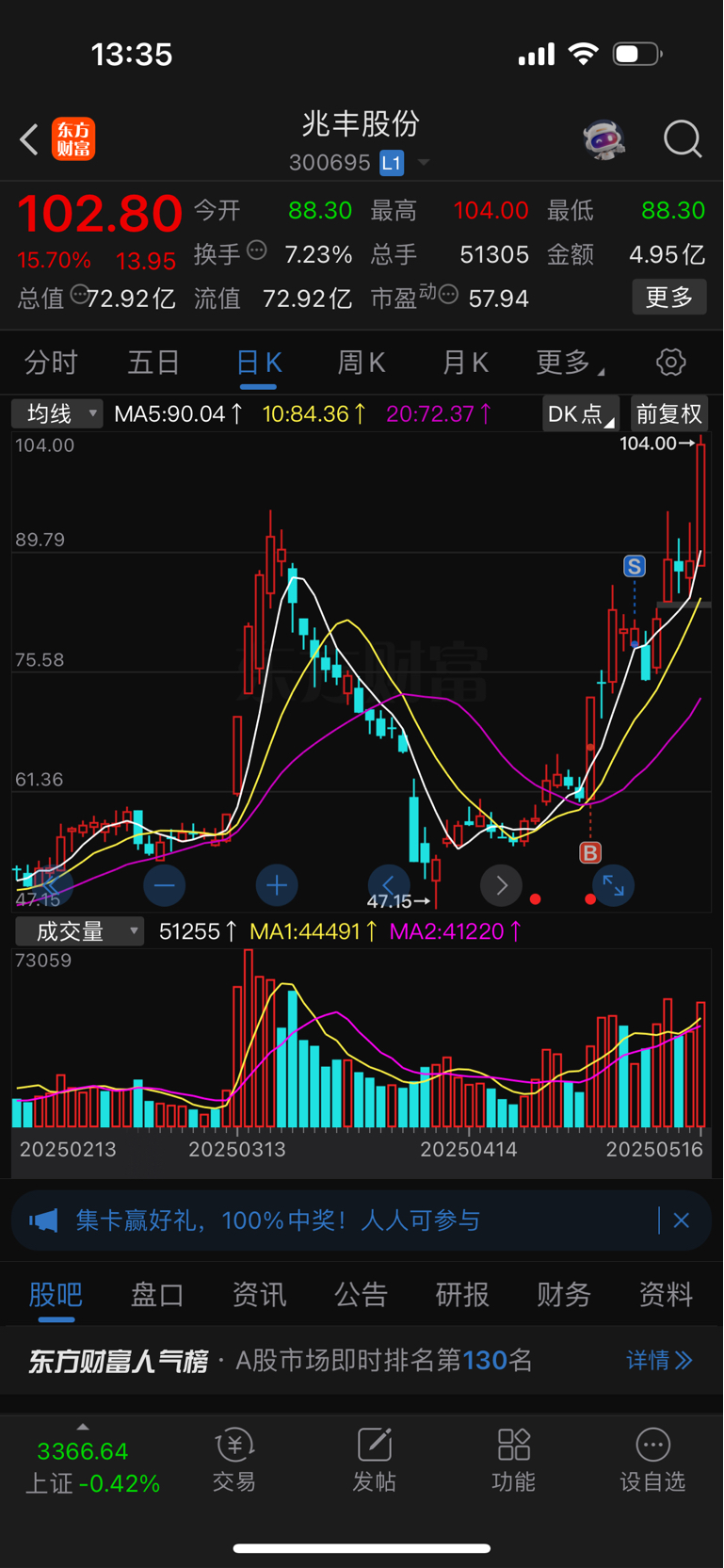
Task: Expand the 上证 index bar arrow
Action: click(83, 1427)
